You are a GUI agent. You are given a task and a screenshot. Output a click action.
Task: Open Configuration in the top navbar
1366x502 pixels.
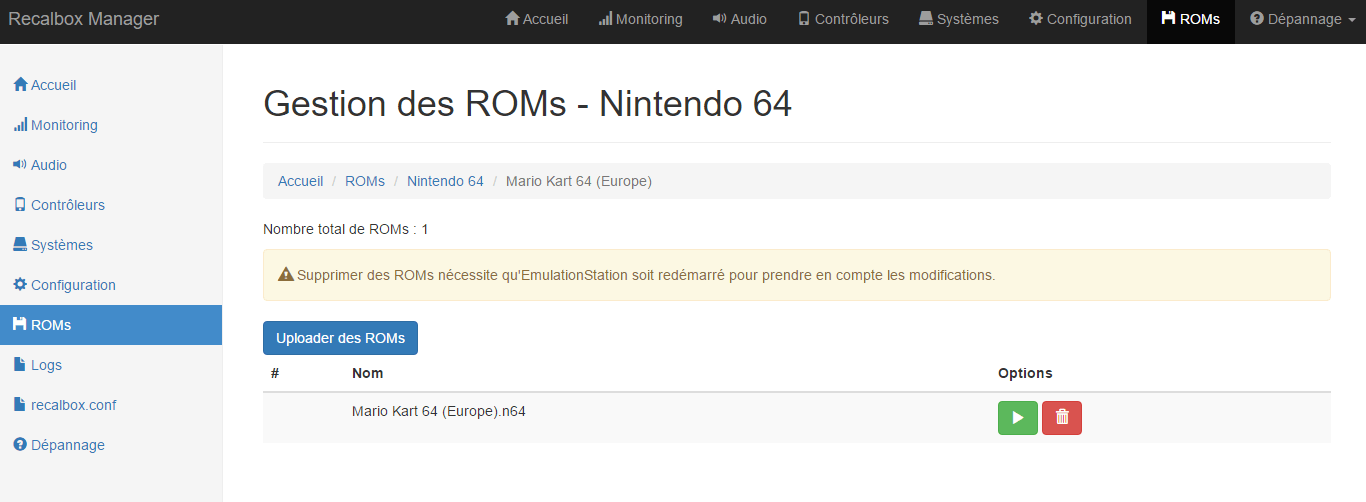pos(1080,19)
